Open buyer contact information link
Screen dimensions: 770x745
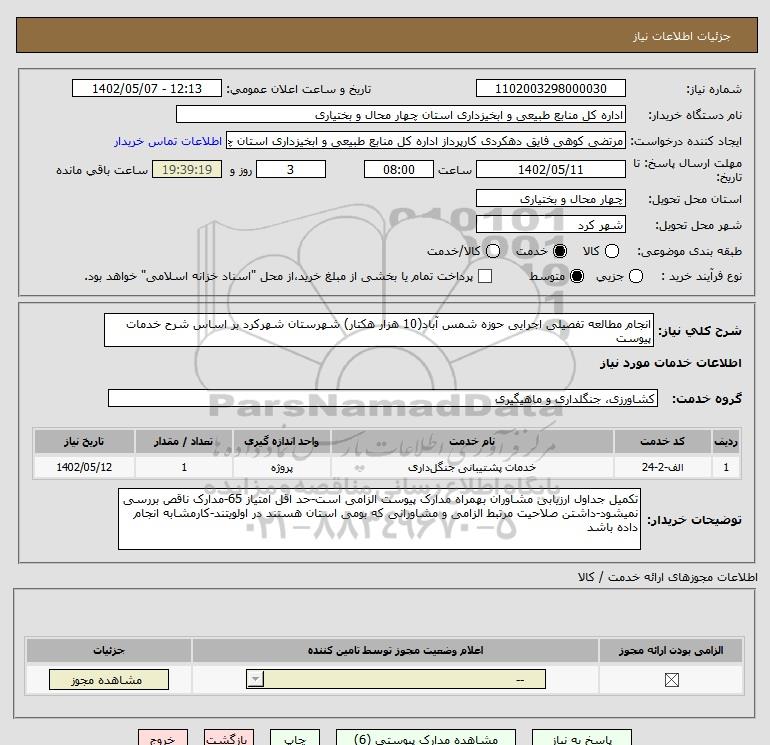168,141
